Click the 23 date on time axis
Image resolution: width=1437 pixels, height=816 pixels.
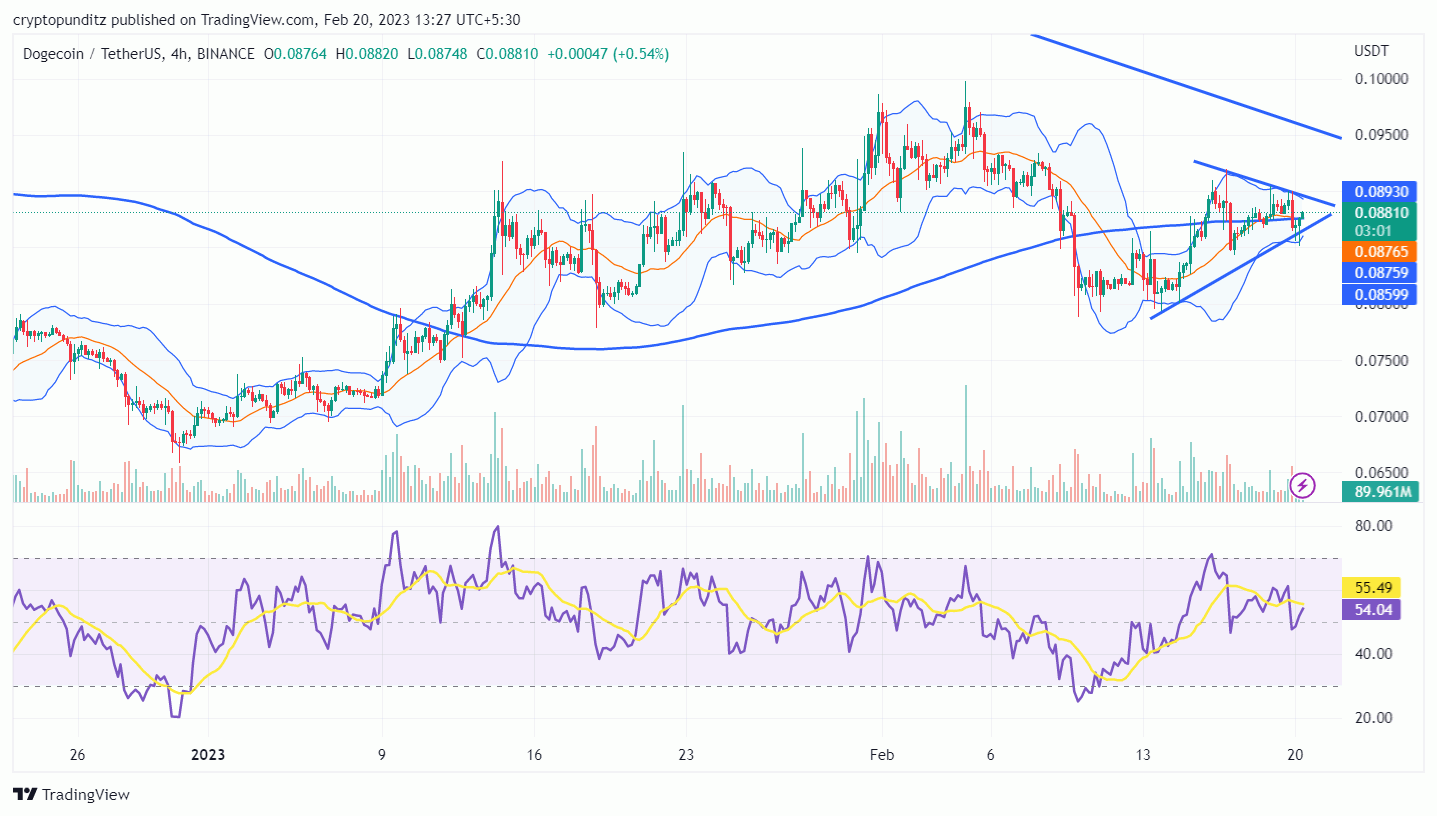tap(686, 755)
